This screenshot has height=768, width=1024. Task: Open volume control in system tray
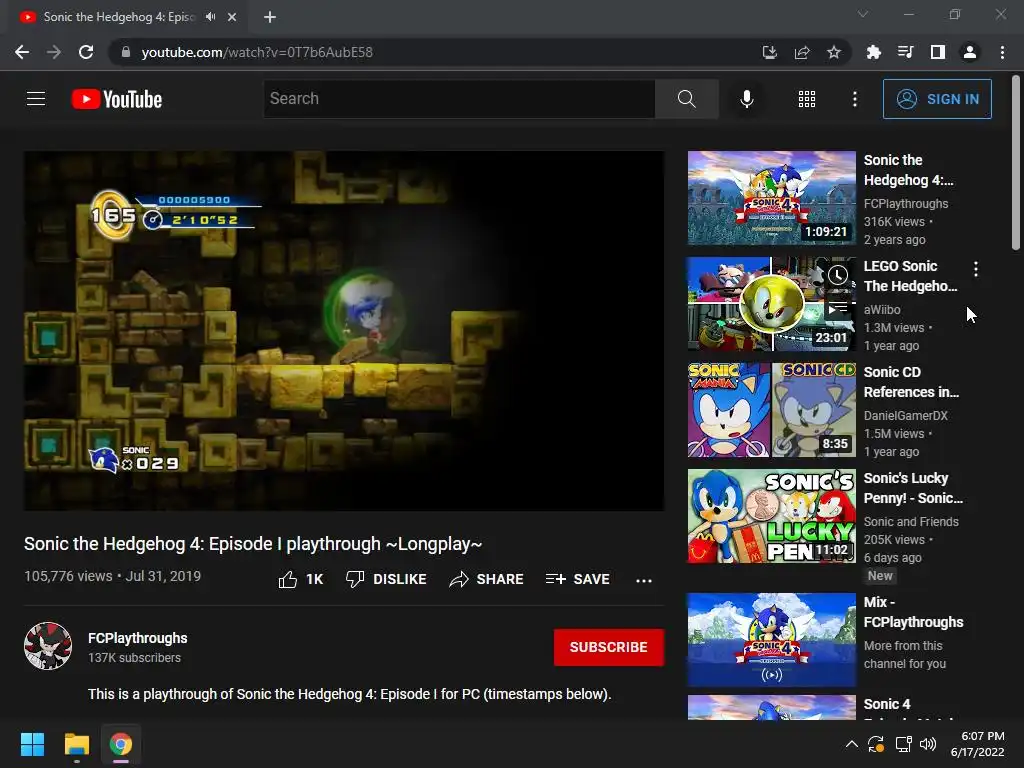(927, 744)
